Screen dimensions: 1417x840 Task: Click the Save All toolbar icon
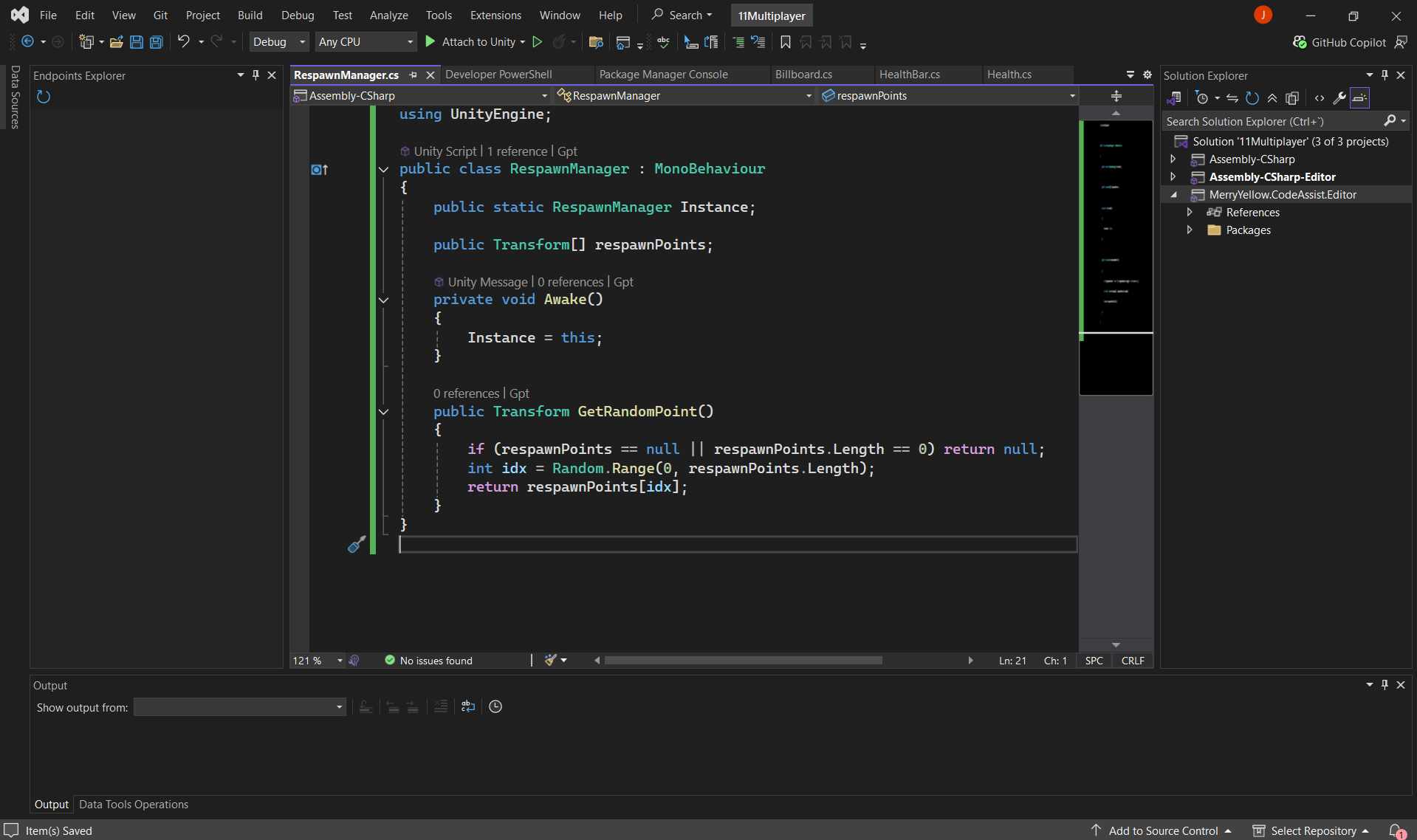(157, 42)
